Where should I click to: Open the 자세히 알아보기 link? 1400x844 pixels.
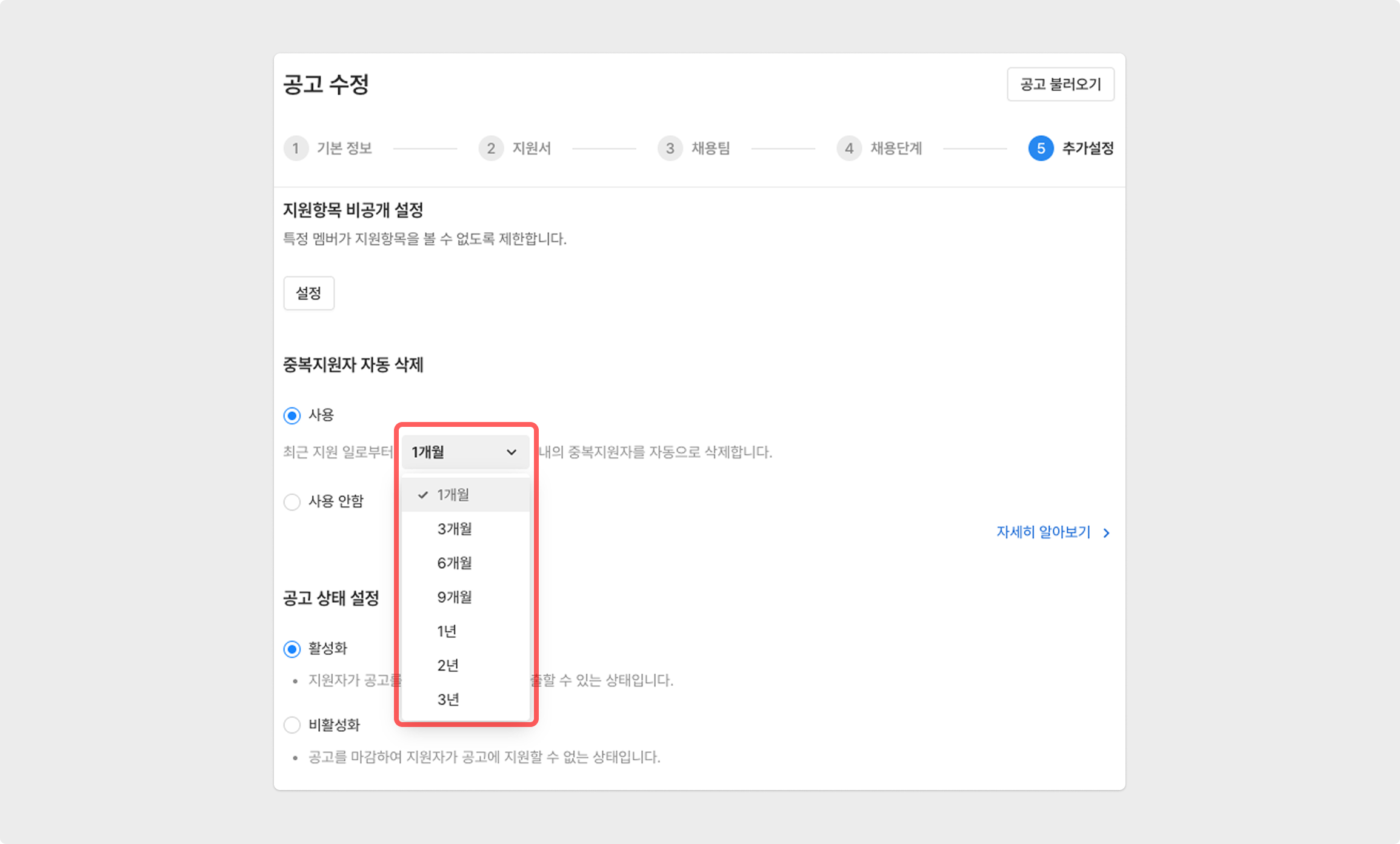point(1043,532)
